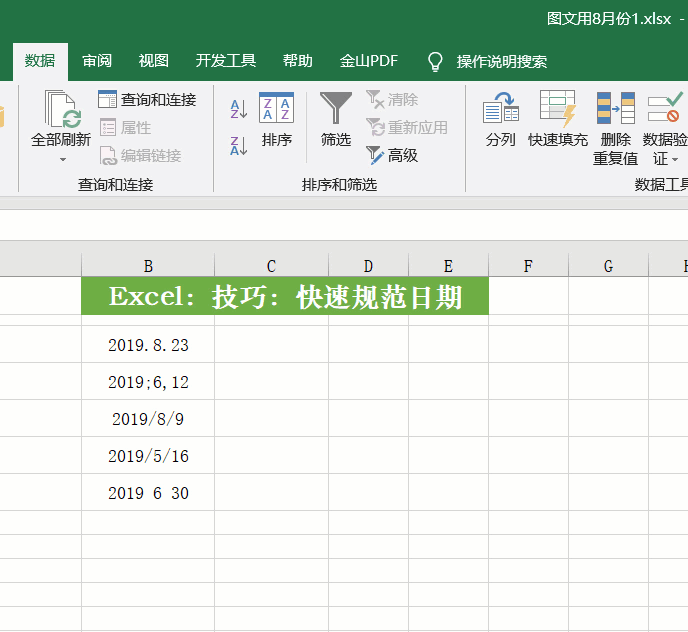Select column B header
This screenshot has width=688, height=632.
point(148,266)
